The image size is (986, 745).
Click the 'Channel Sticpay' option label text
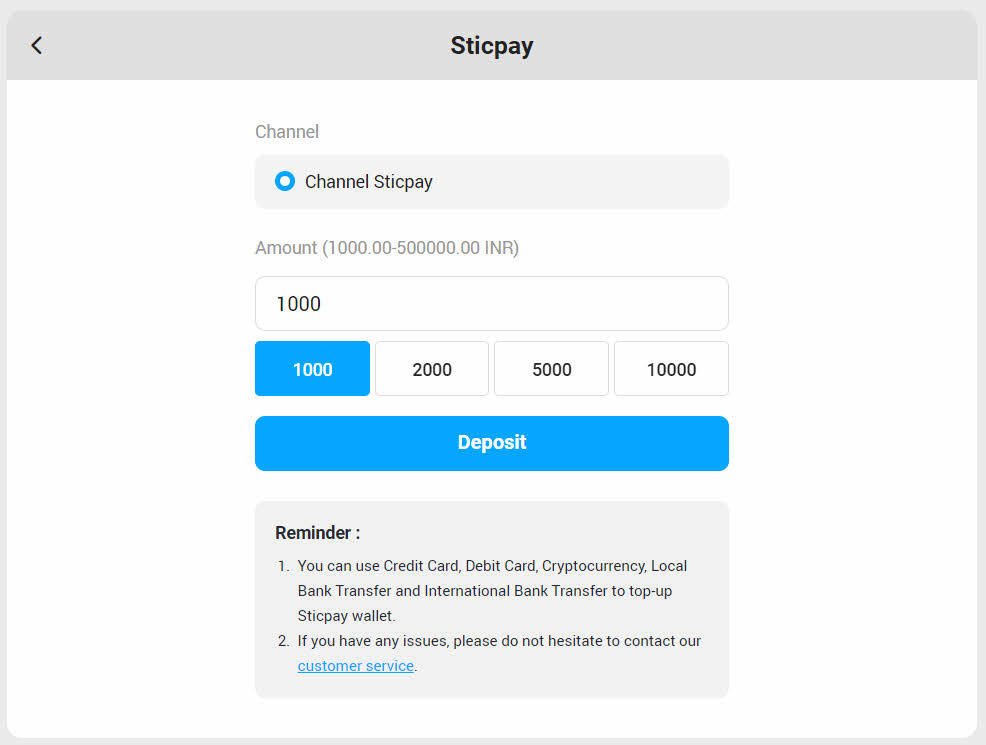(x=368, y=182)
